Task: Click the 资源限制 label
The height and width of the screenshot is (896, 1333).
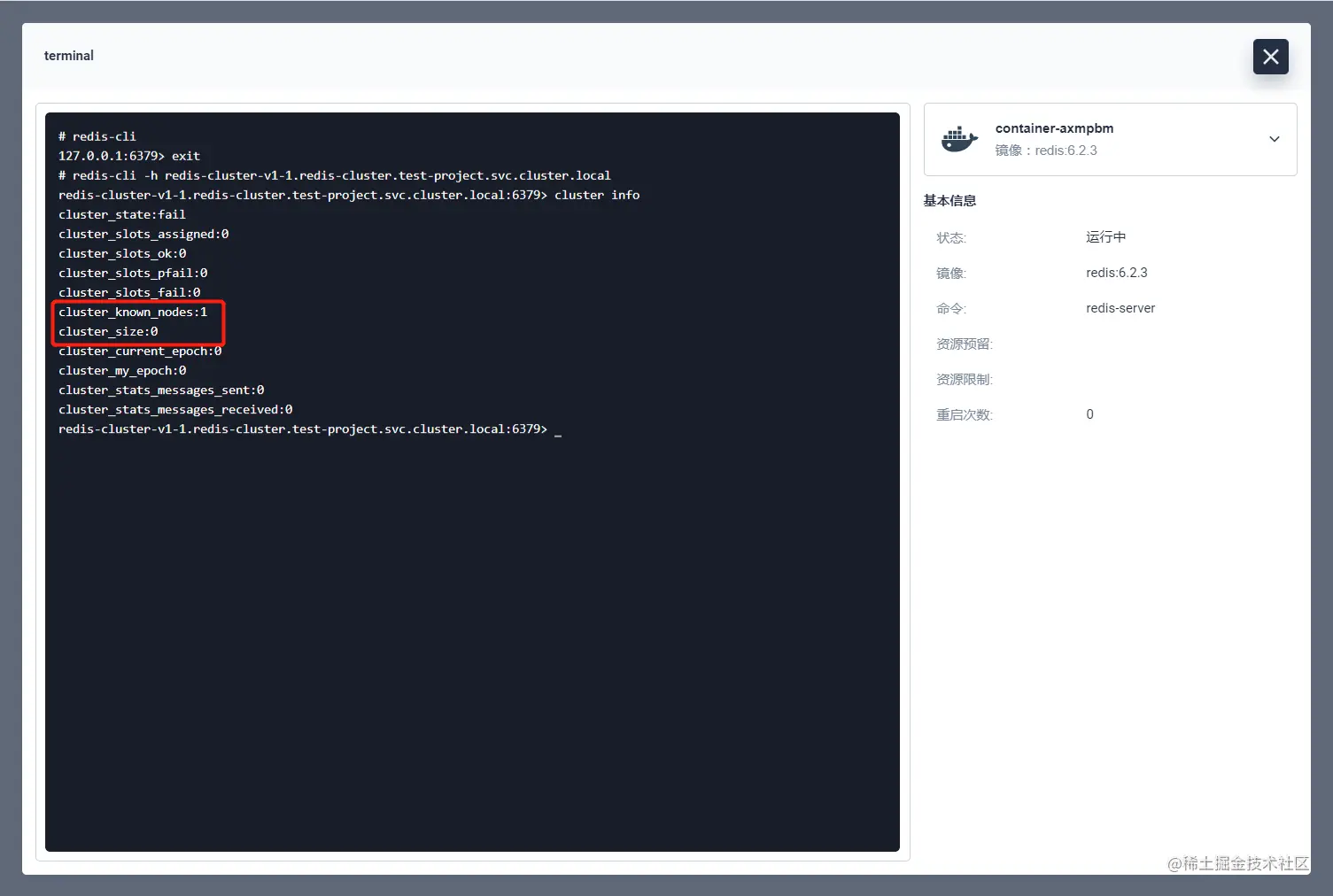Action: [965, 379]
